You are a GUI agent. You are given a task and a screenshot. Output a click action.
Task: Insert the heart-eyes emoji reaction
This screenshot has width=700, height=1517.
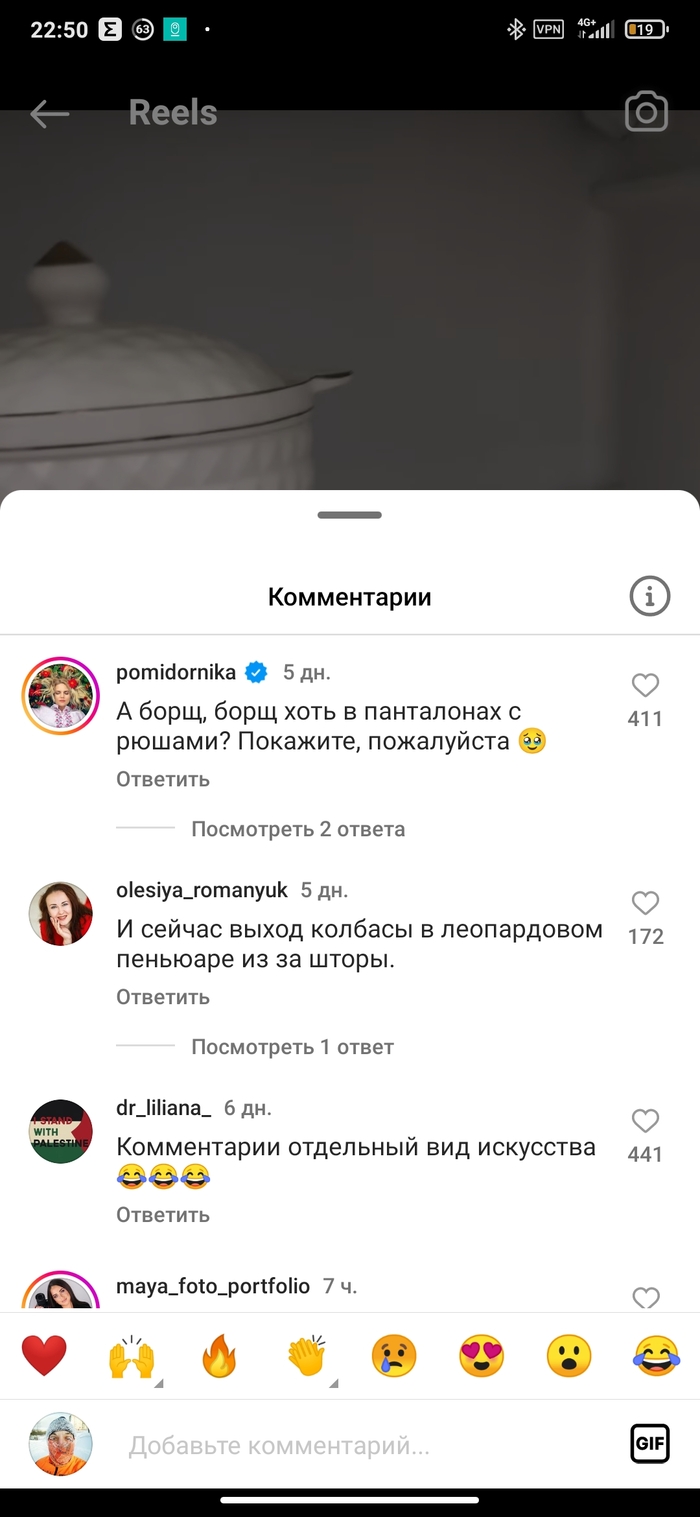(x=482, y=1357)
